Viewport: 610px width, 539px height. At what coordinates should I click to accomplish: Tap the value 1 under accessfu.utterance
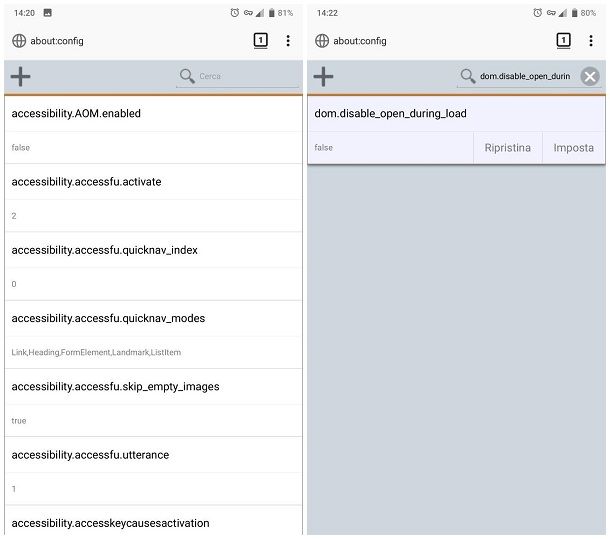[x=14, y=489]
